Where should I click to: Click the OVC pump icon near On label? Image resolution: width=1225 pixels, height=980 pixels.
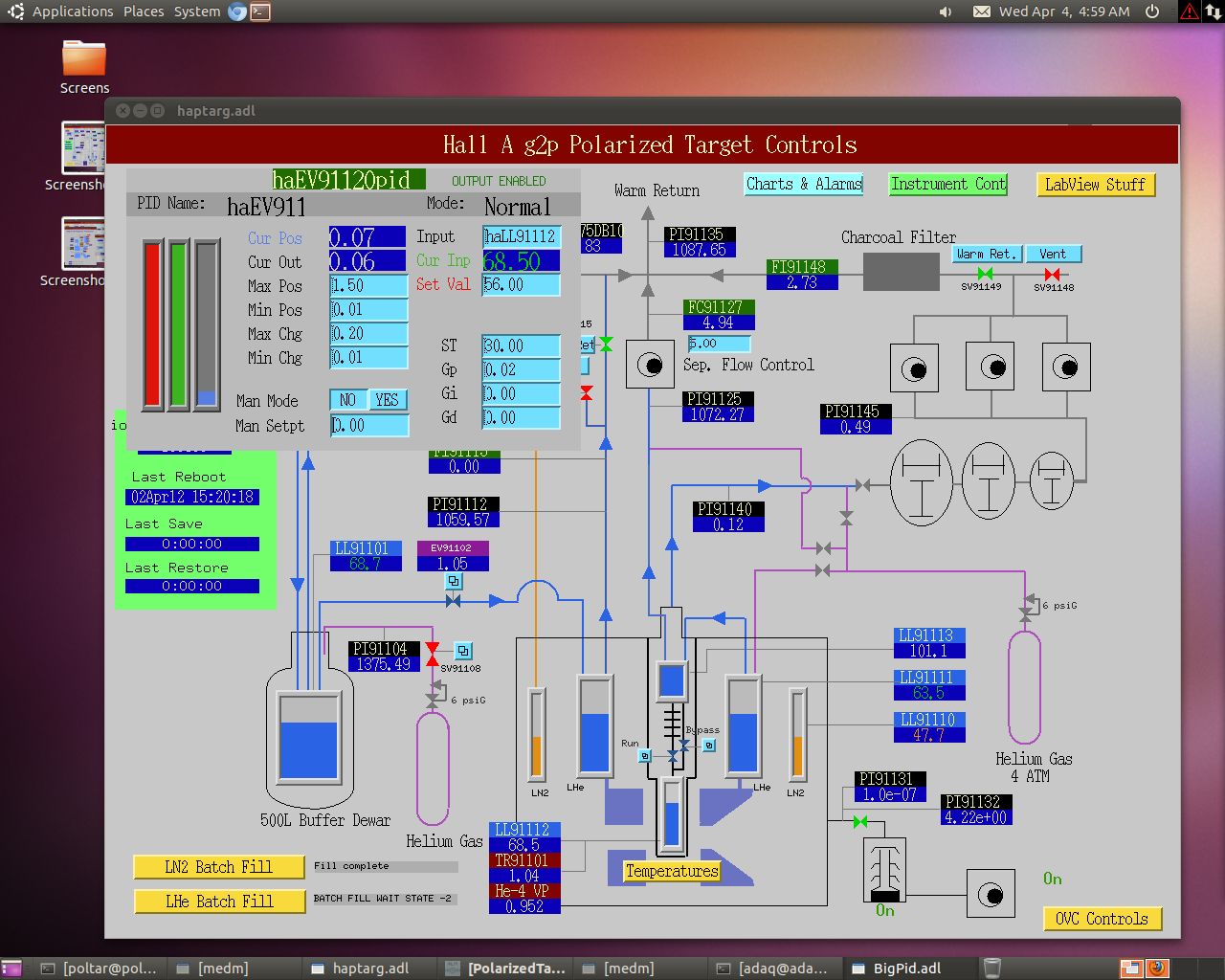[991, 896]
